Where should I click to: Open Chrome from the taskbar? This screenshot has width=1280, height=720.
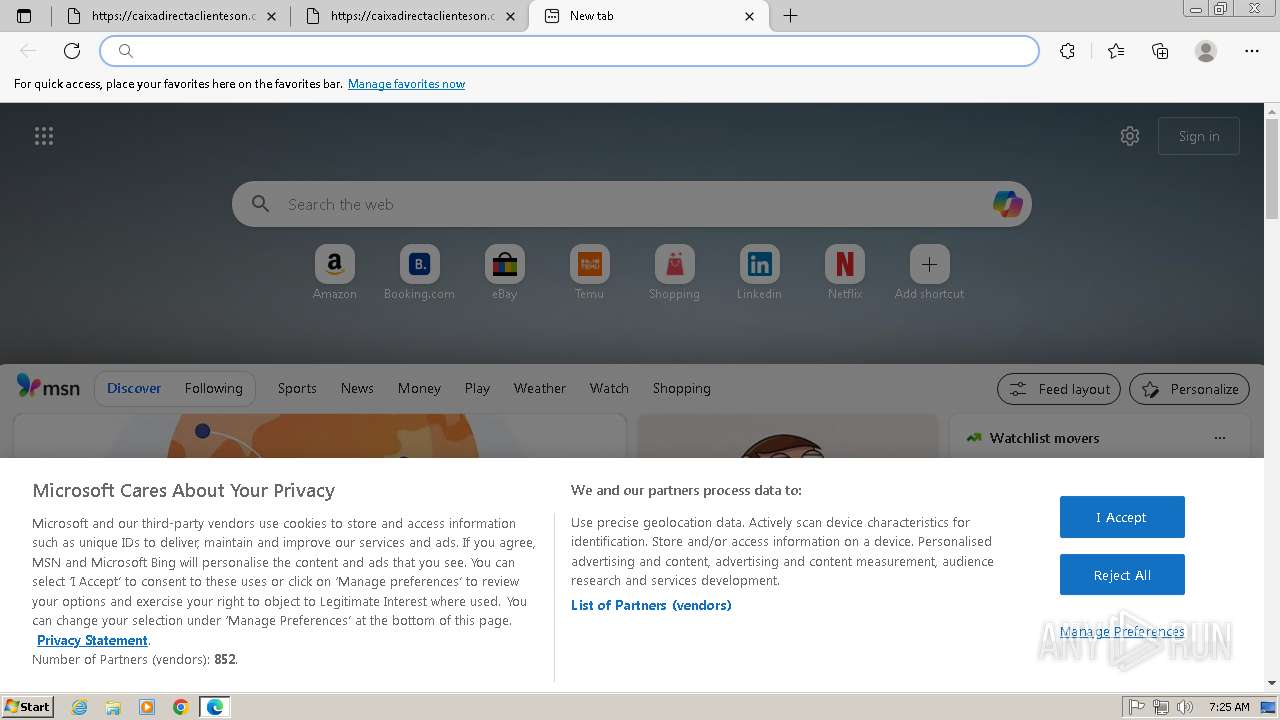[181, 707]
